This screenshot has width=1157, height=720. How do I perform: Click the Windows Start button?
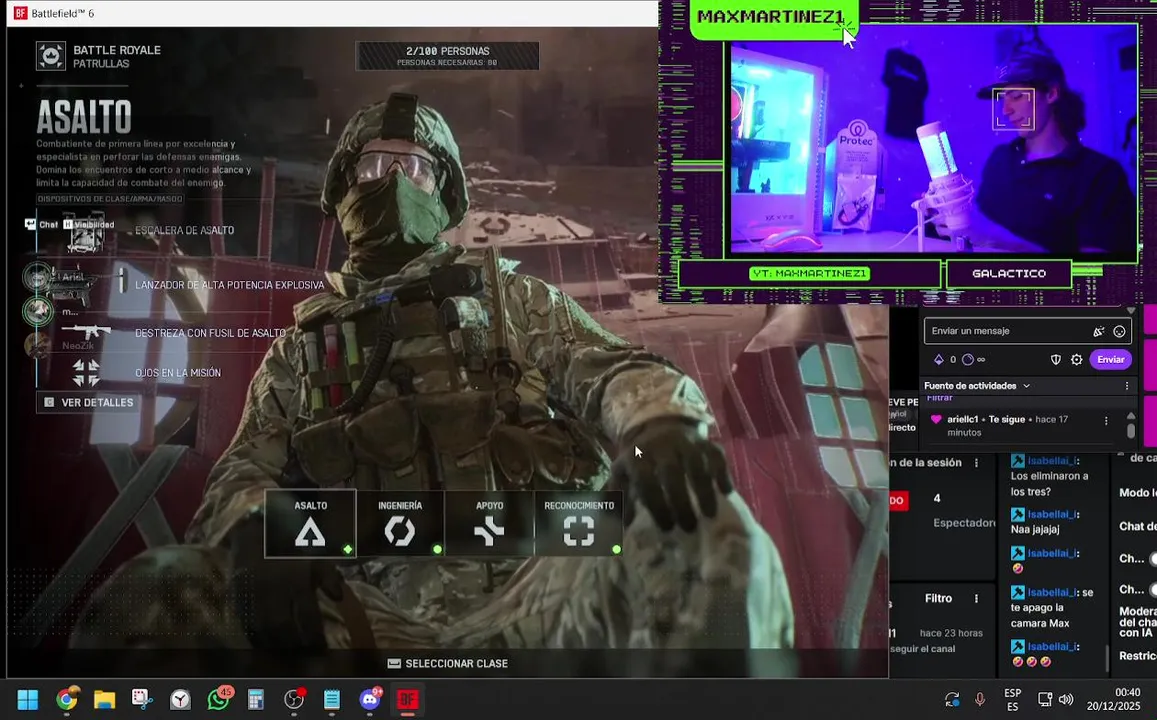point(28,699)
